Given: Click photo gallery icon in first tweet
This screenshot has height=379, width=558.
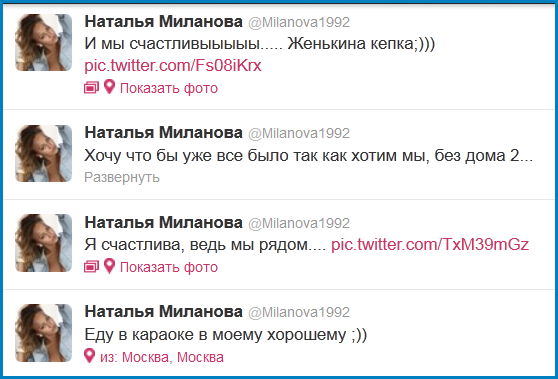Looking at the screenshot, I should coord(91,88).
